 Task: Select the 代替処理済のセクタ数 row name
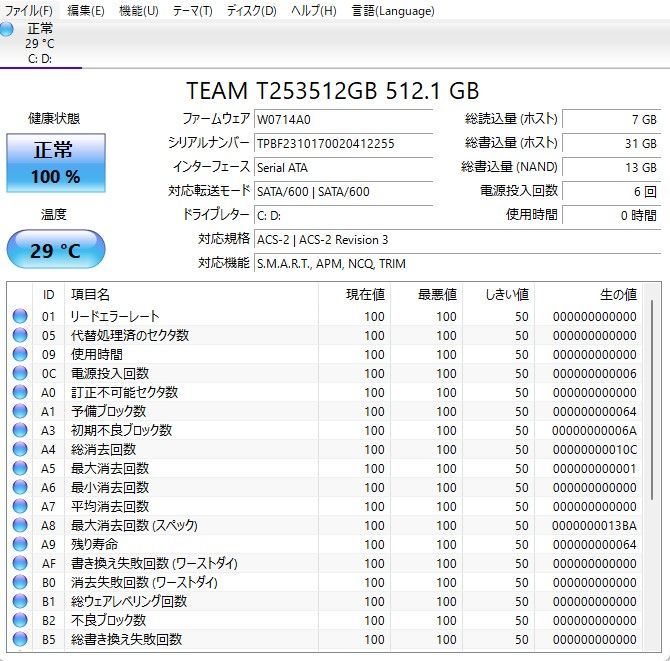tap(130, 335)
